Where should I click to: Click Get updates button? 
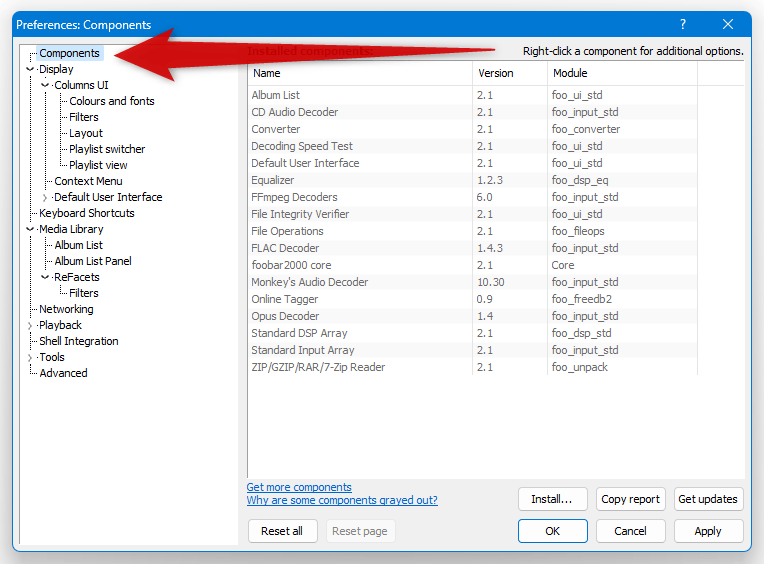click(x=708, y=499)
